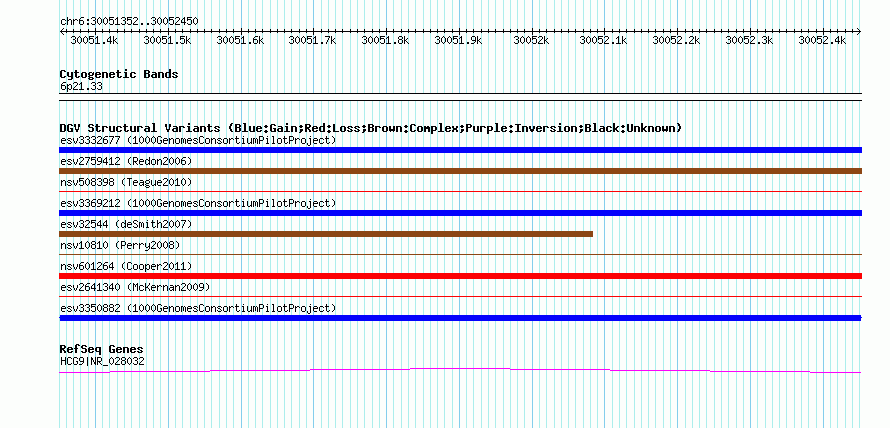
Task: Open the nsv10810 (Perry2008) label
Action: click(x=120, y=245)
